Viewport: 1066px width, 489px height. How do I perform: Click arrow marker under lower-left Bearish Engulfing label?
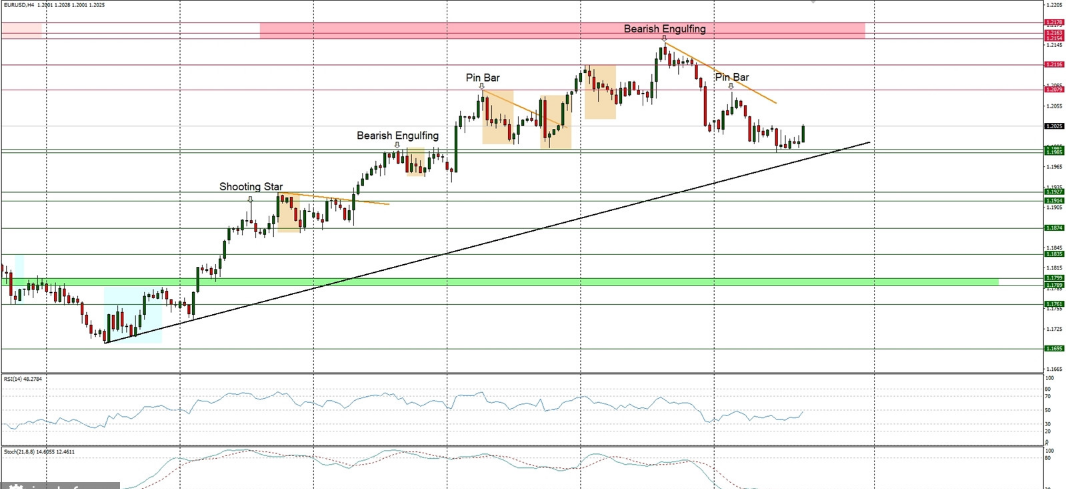point(397,145)
